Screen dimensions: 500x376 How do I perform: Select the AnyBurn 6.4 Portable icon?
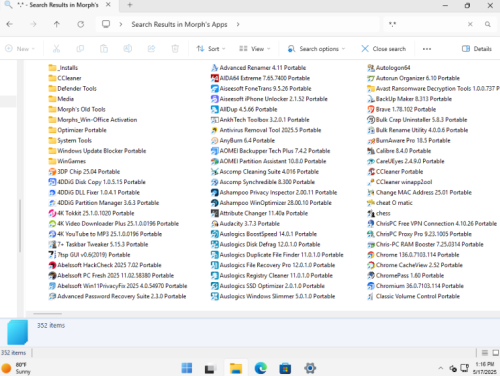click(215, 141)
